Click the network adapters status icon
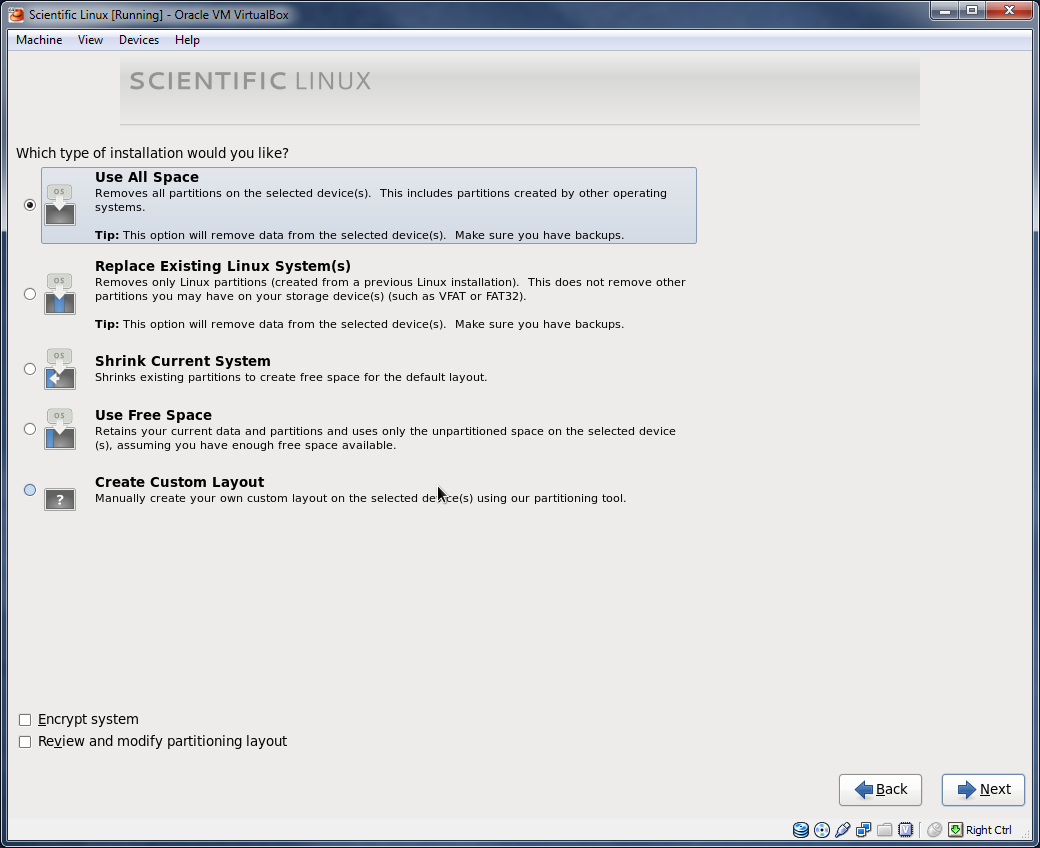 pos(864,829)
